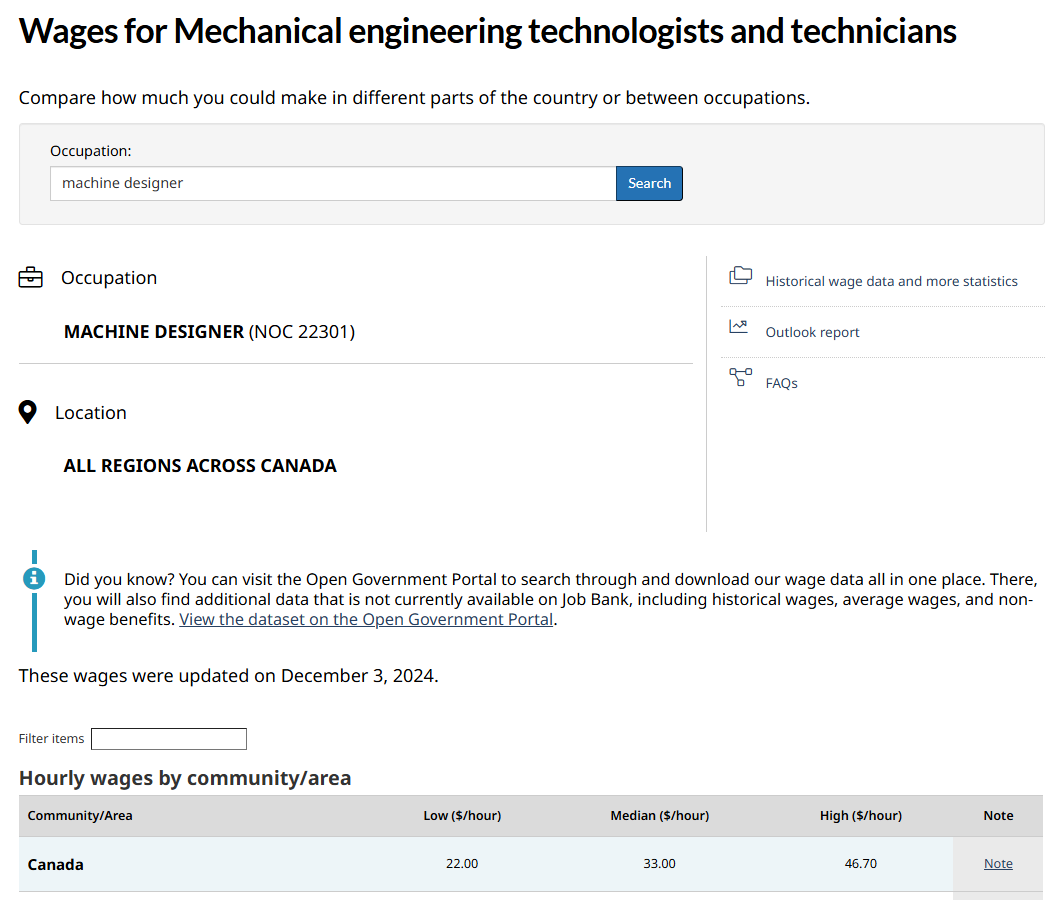Click the Occupation search text field

click(x=332, y=184)
